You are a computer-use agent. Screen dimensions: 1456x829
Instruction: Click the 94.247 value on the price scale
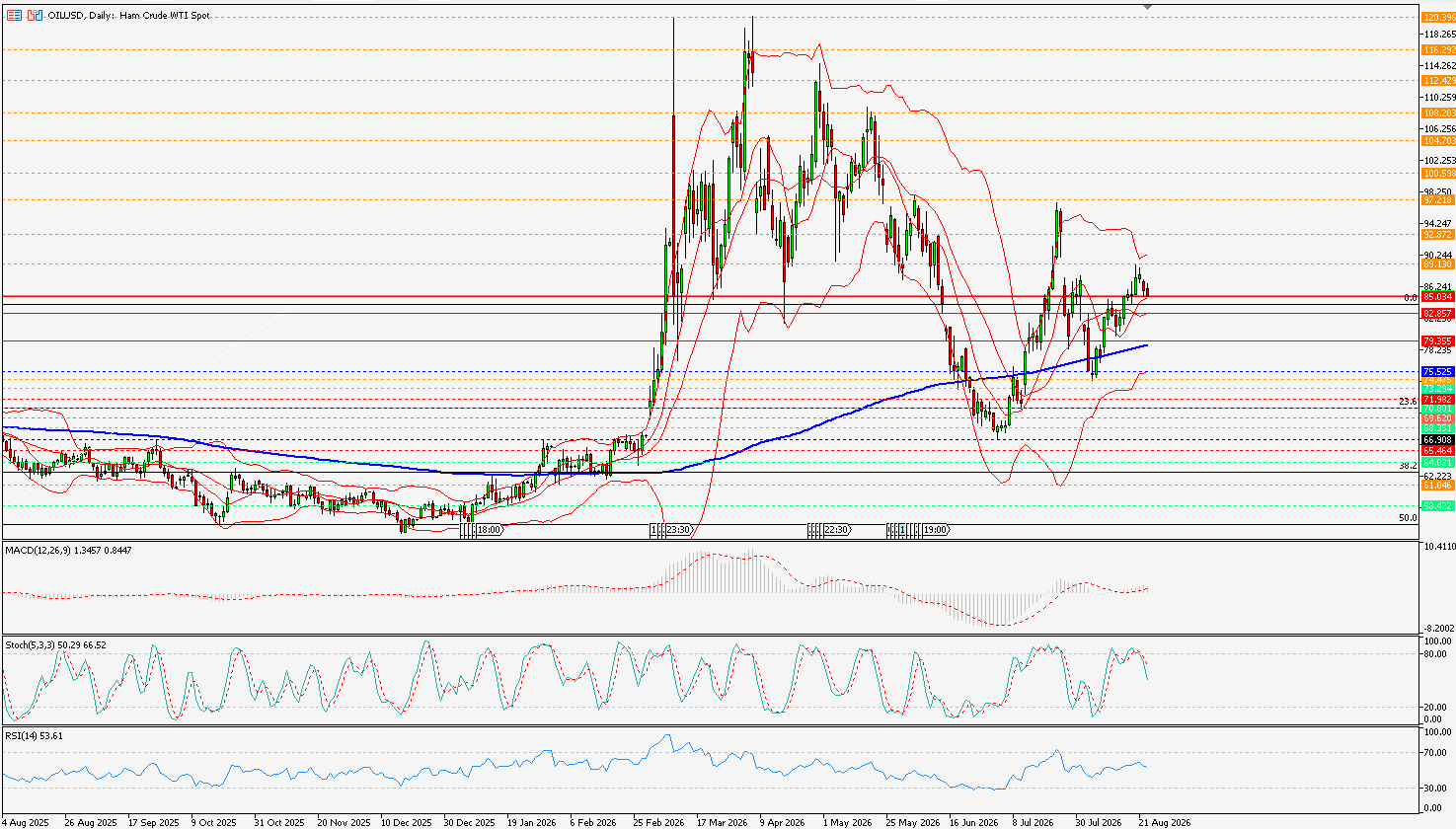coord(1436,224)
